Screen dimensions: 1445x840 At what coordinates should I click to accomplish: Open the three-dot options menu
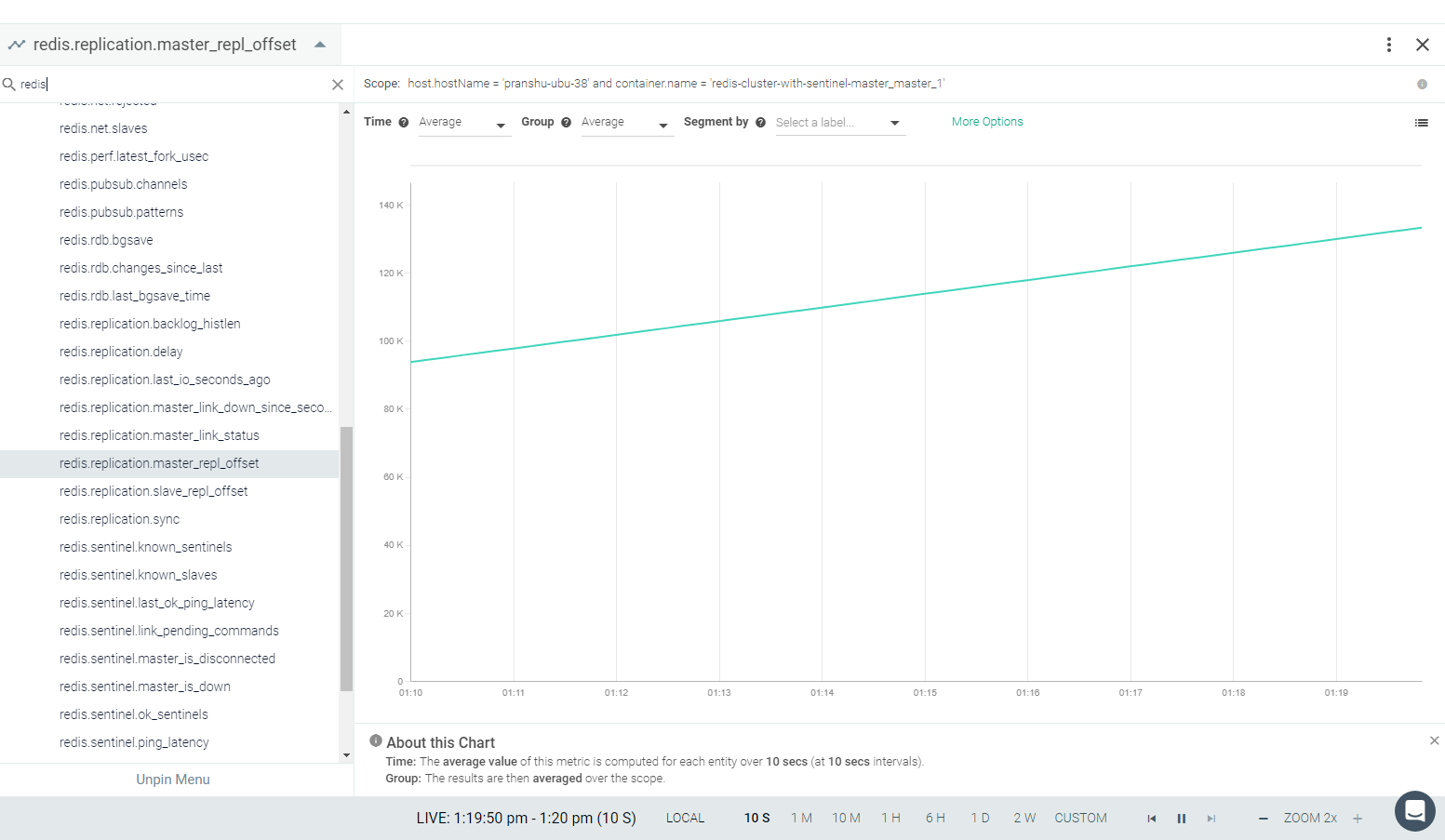(x=1389, y=45)
